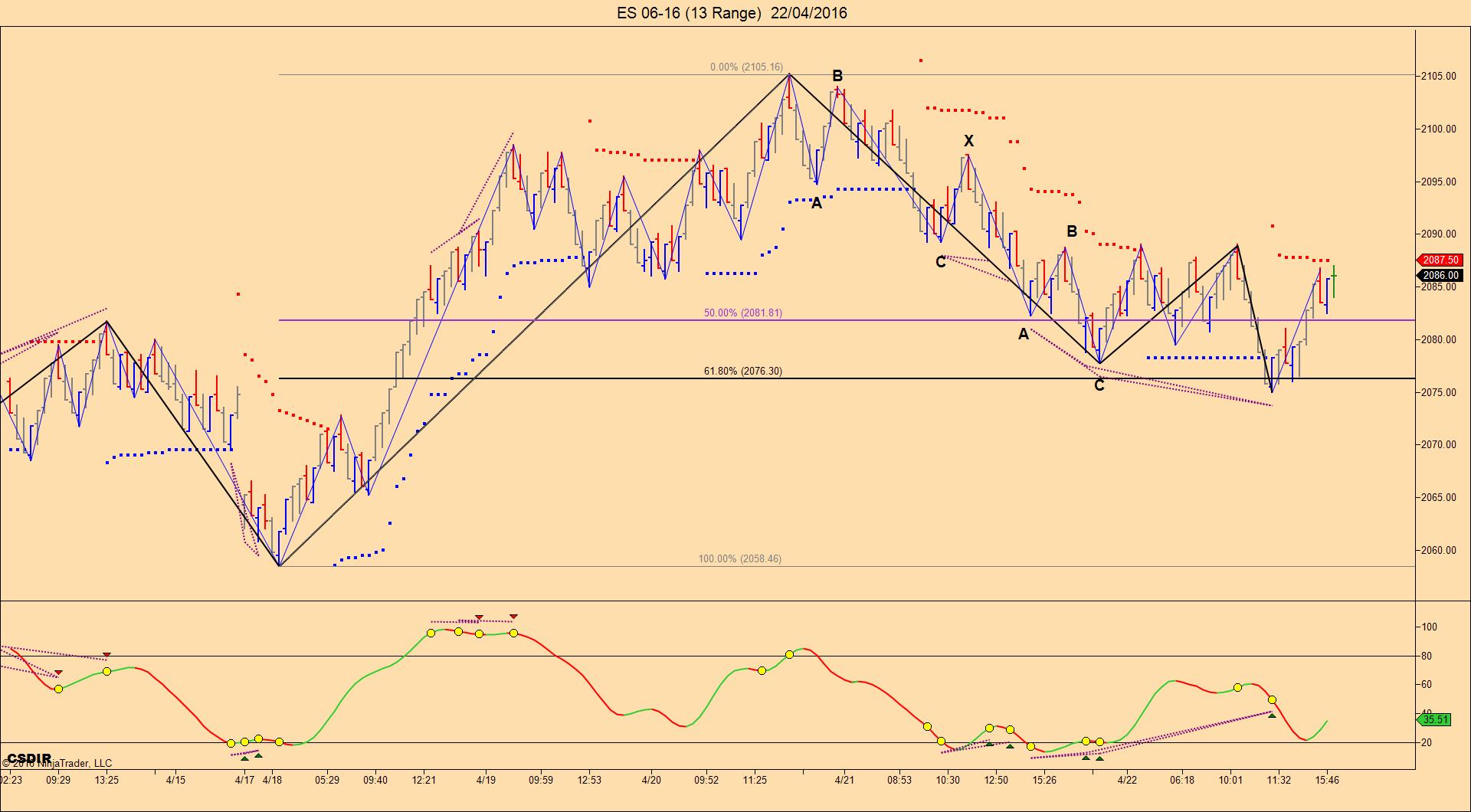The width and height of the screenshot is (1471, 812).
Task: Click the green 35.51 indicator value marker
Action: 1436,719
